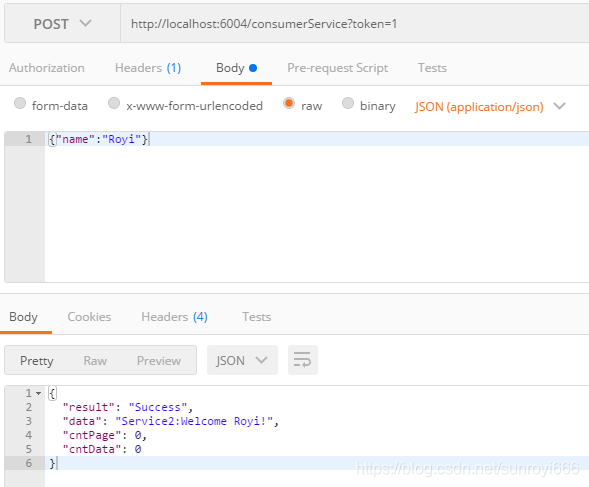Screen dimensions: 589x487
Task: Open the response JSON format dropdown
Action: [x=242, y=360]
